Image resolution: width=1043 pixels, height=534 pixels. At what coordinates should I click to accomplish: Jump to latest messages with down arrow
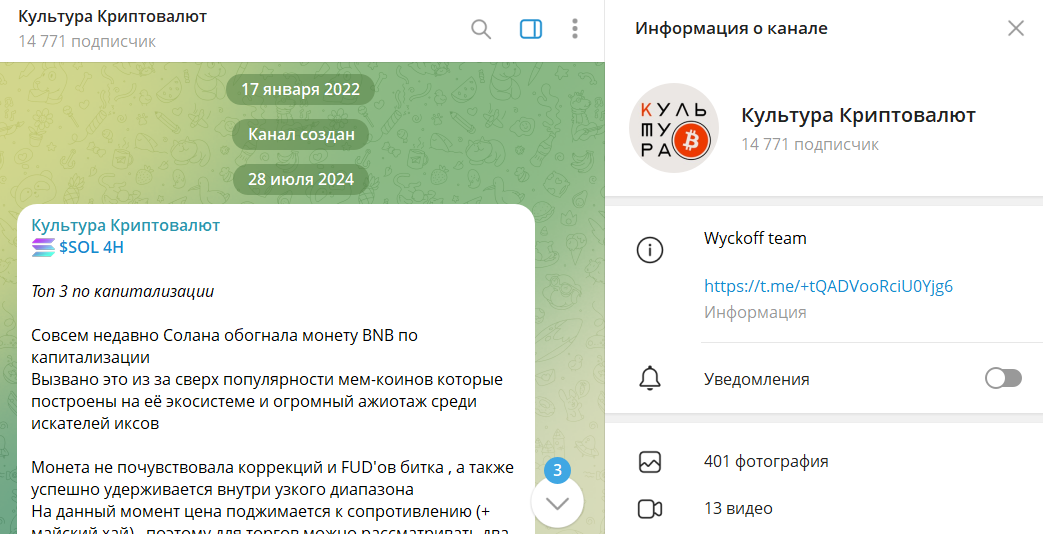(x=557, y=503)
